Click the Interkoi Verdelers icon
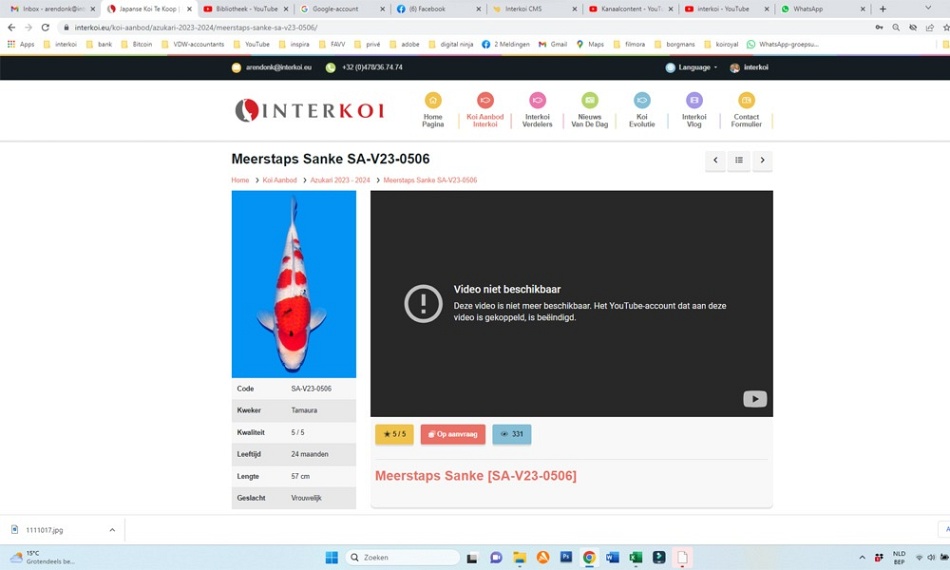The width and height of the screenshot is (950, 570). coord(537,100)
